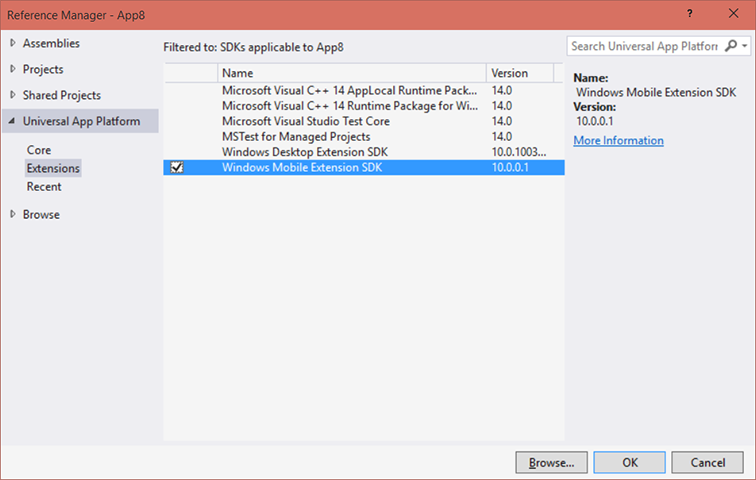Select Microsoft Visual Studio Test Core row
The image size is (756, 480).
364,121
